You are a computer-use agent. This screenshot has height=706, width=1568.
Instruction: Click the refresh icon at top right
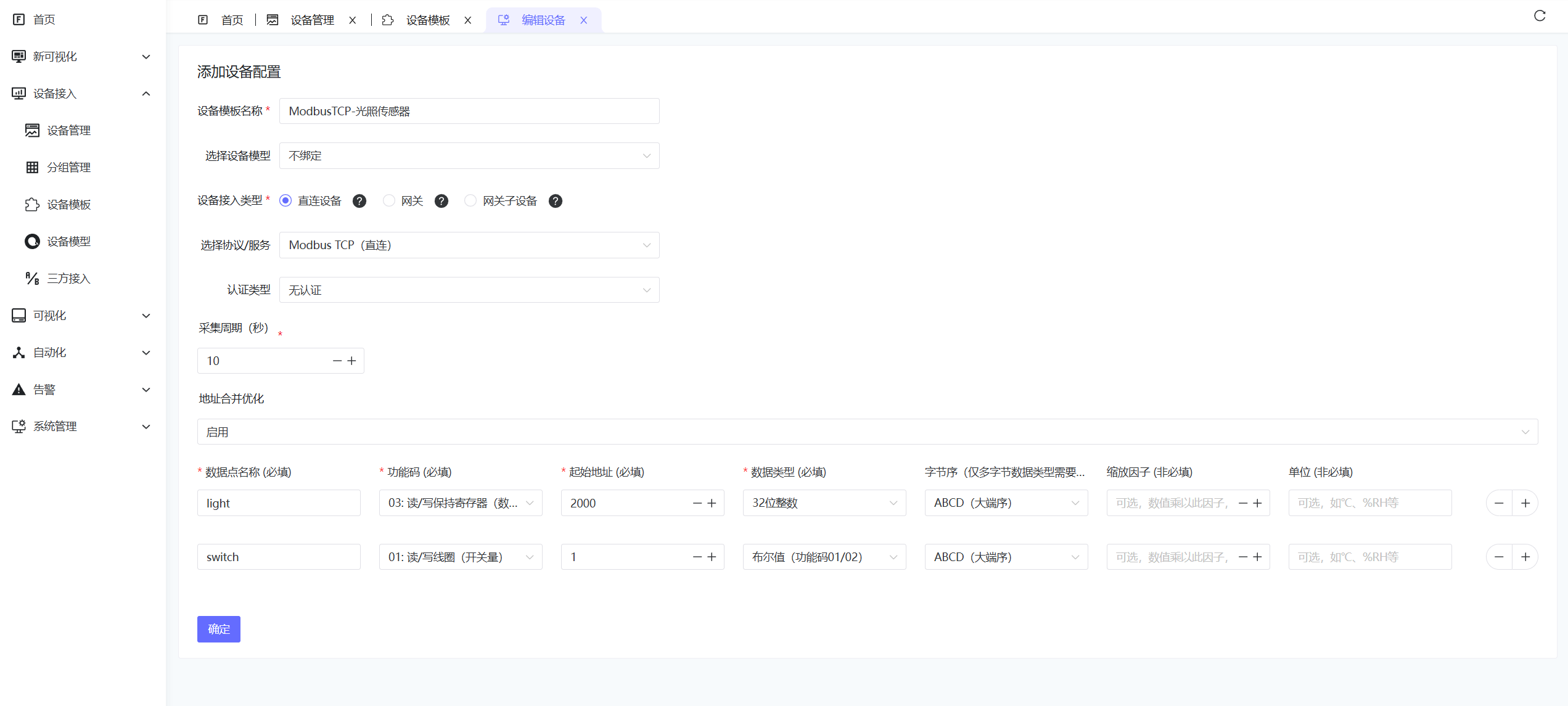click(1540, 15)
